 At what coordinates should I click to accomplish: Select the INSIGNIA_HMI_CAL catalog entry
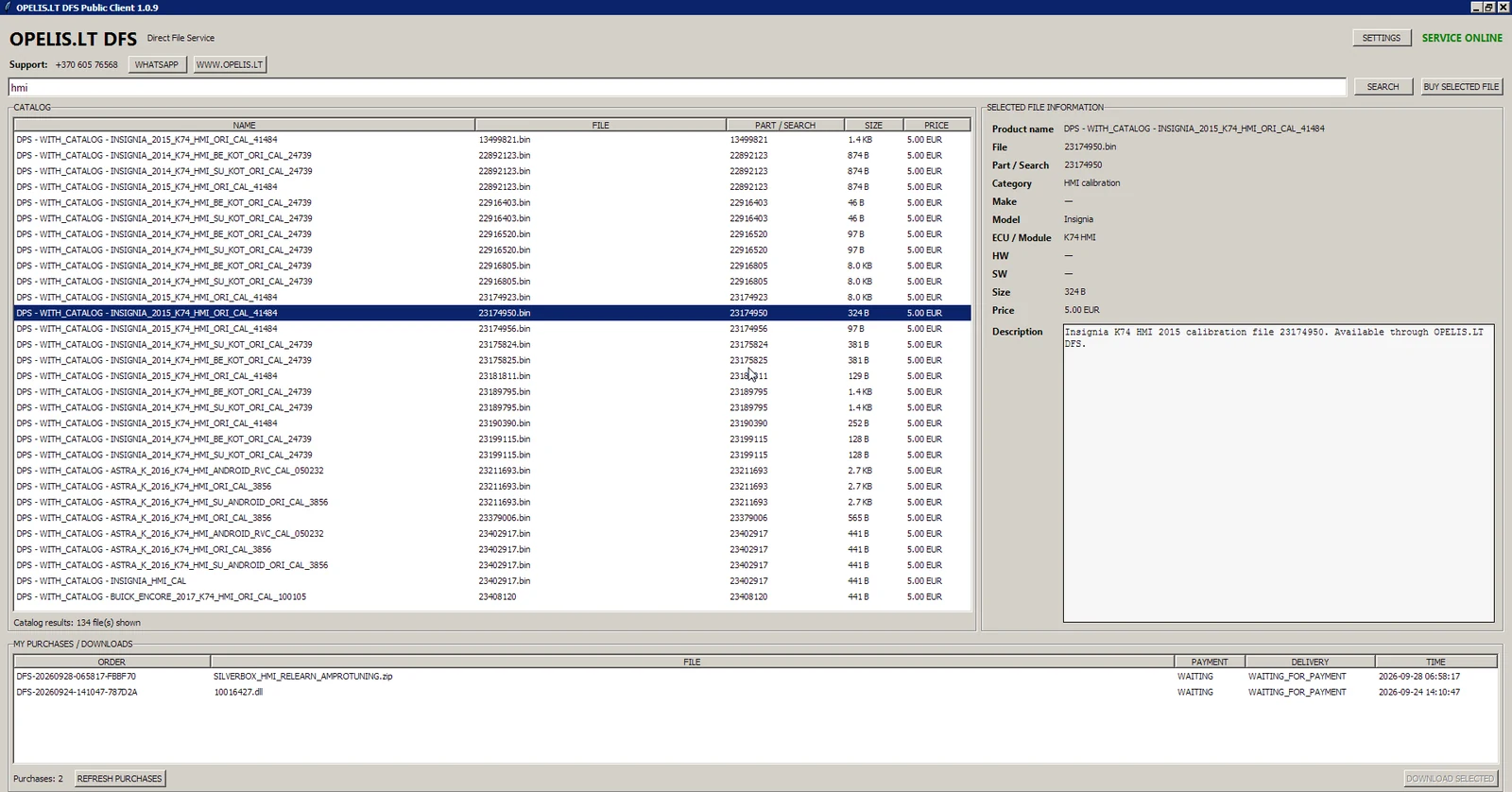[491, 581]
